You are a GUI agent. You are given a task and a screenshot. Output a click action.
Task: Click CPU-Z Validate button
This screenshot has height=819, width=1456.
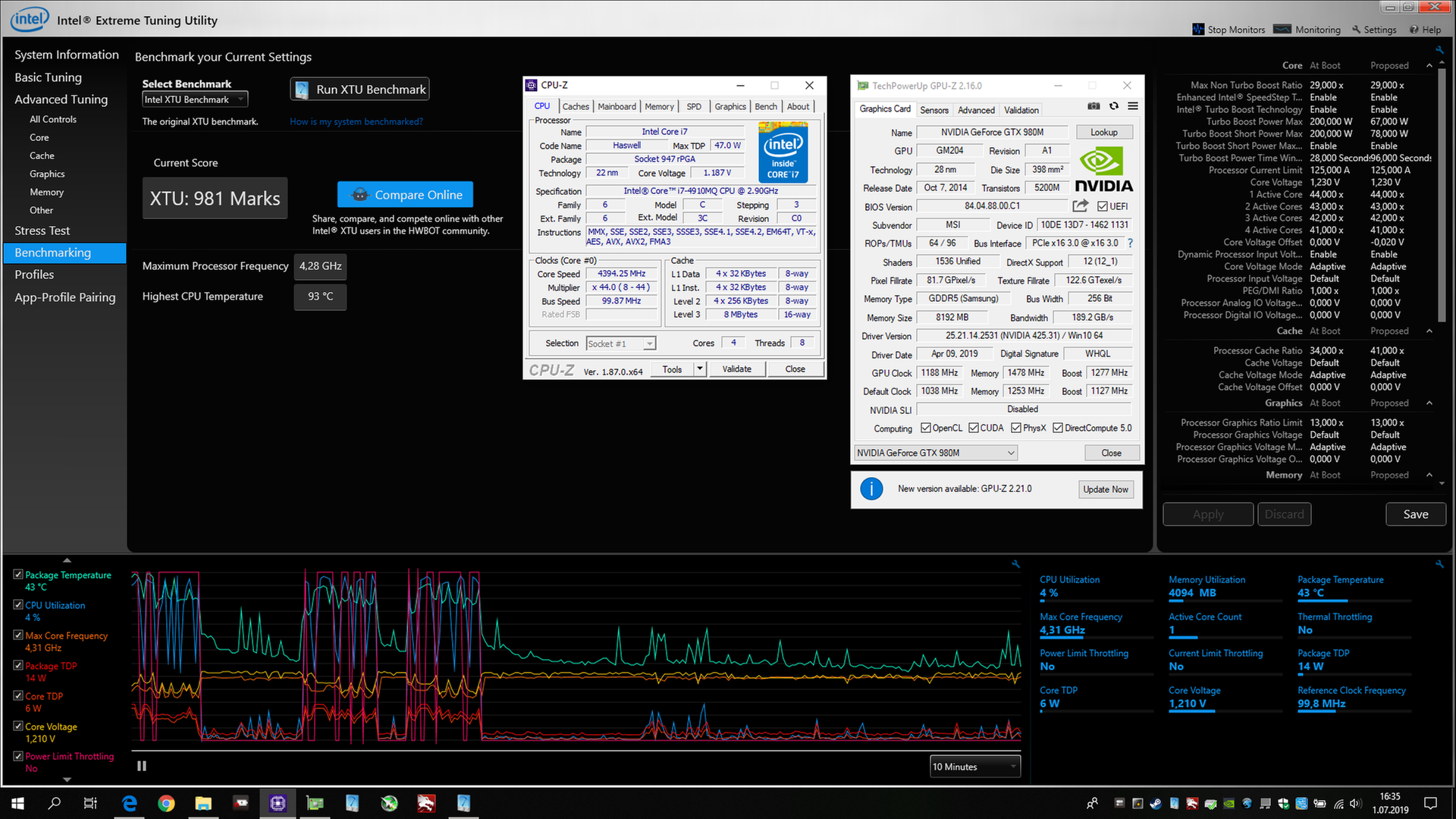click(736, 369)
